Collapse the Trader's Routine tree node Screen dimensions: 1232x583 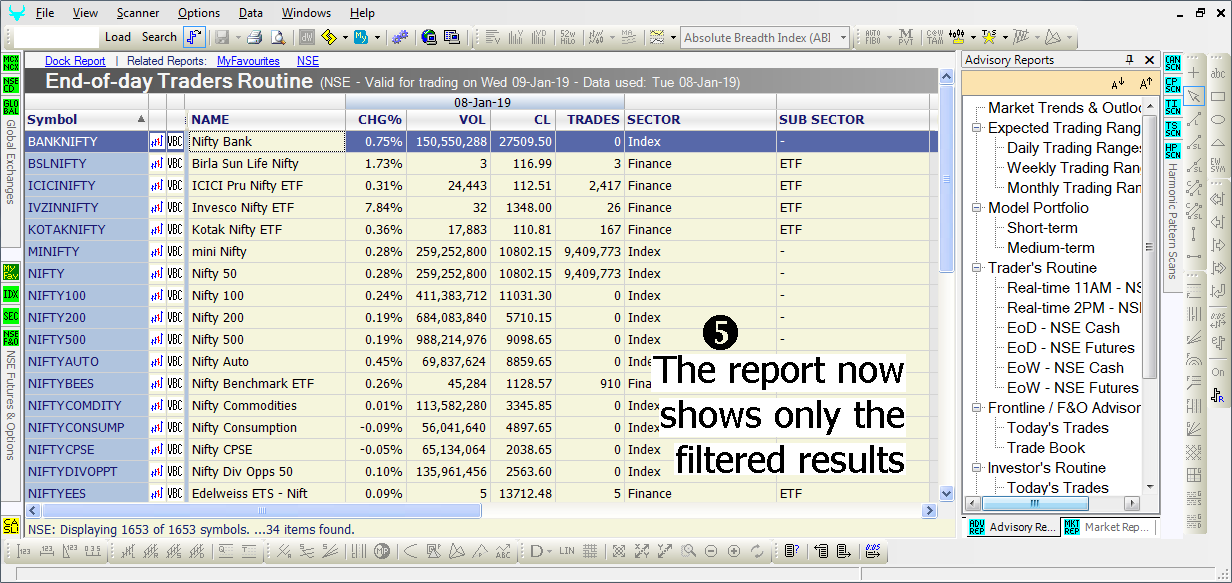(977, 268)
